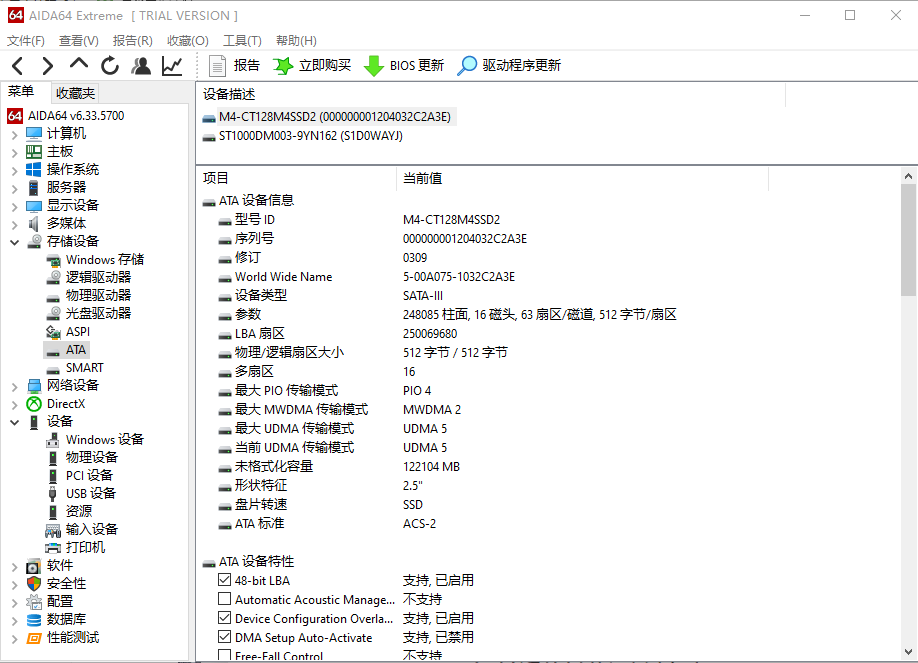The image size is (918, 663).
Task: Expand the 网络设备 tree node
Action: point(15,385)
